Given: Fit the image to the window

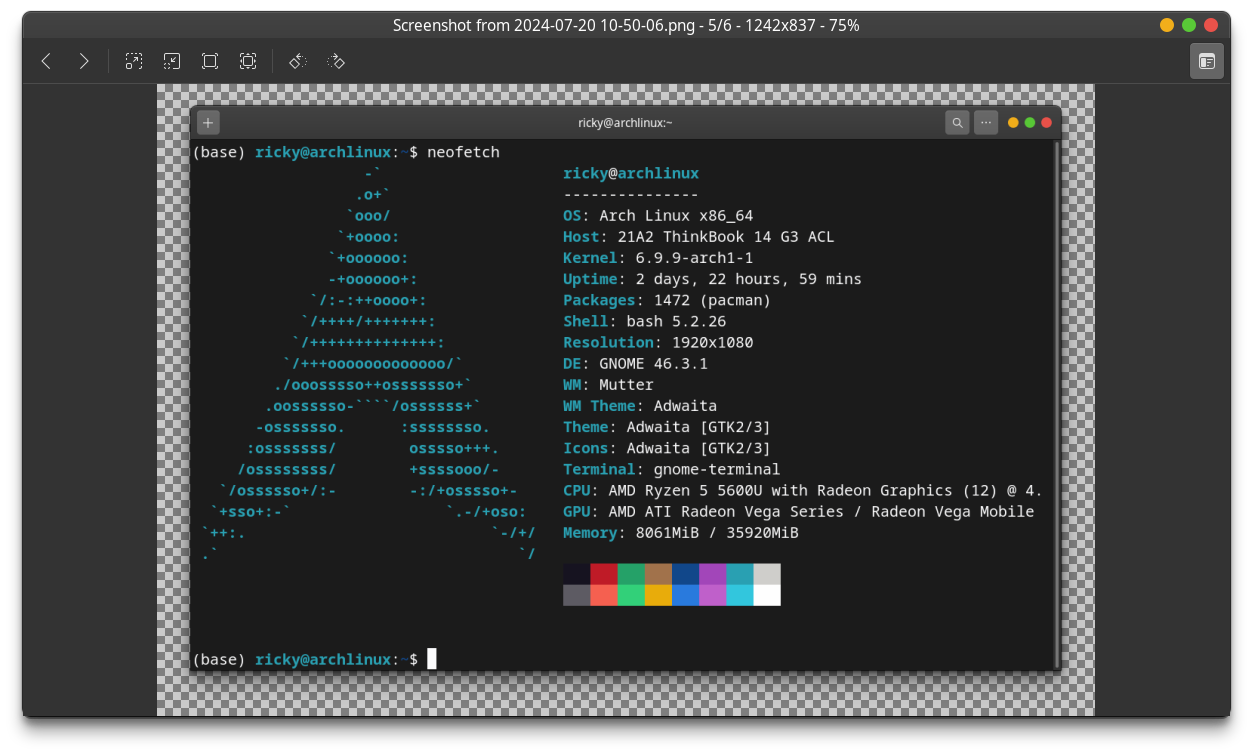Looking at the screenshot, I should [248, 61].
